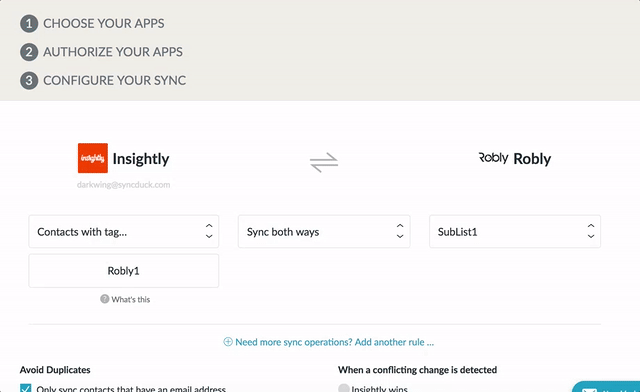Click the step 3 number badge
Screen dimensions: 640x392
pyautogui.click(x=29, y=81)
